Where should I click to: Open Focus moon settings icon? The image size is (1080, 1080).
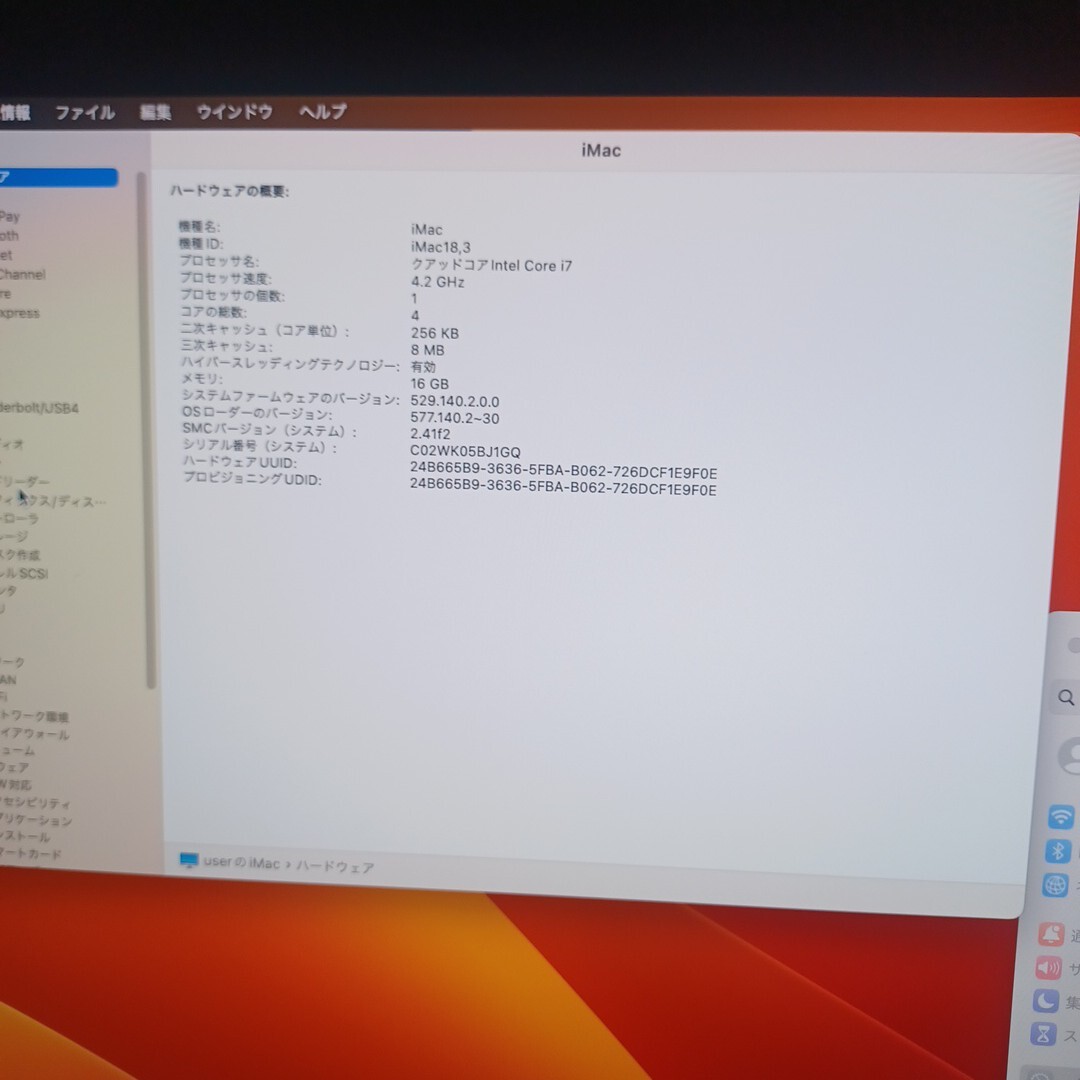point(1046,1001)
